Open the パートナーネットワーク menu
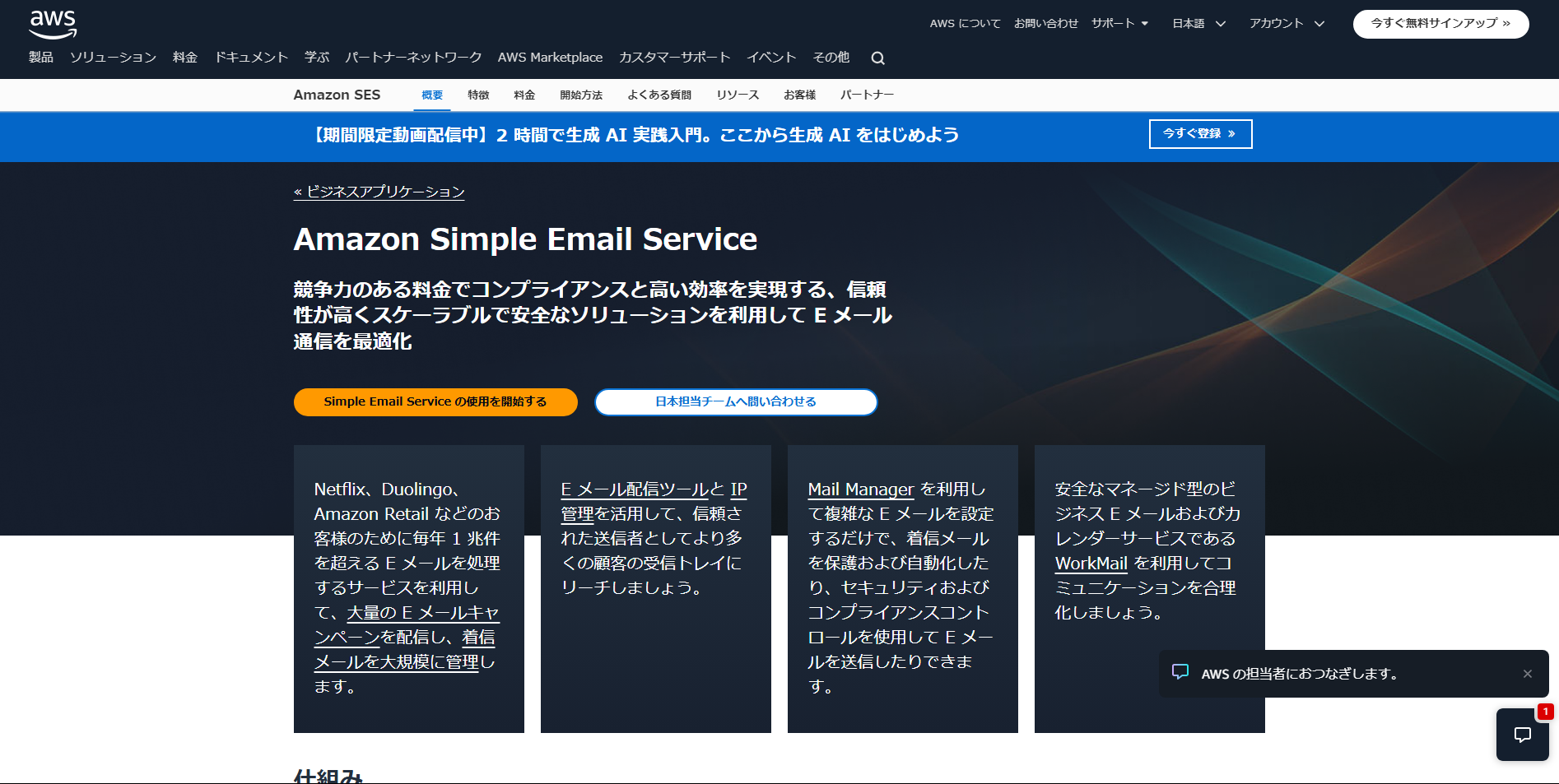Screen dimensions: 1559x784 point(413,58)
